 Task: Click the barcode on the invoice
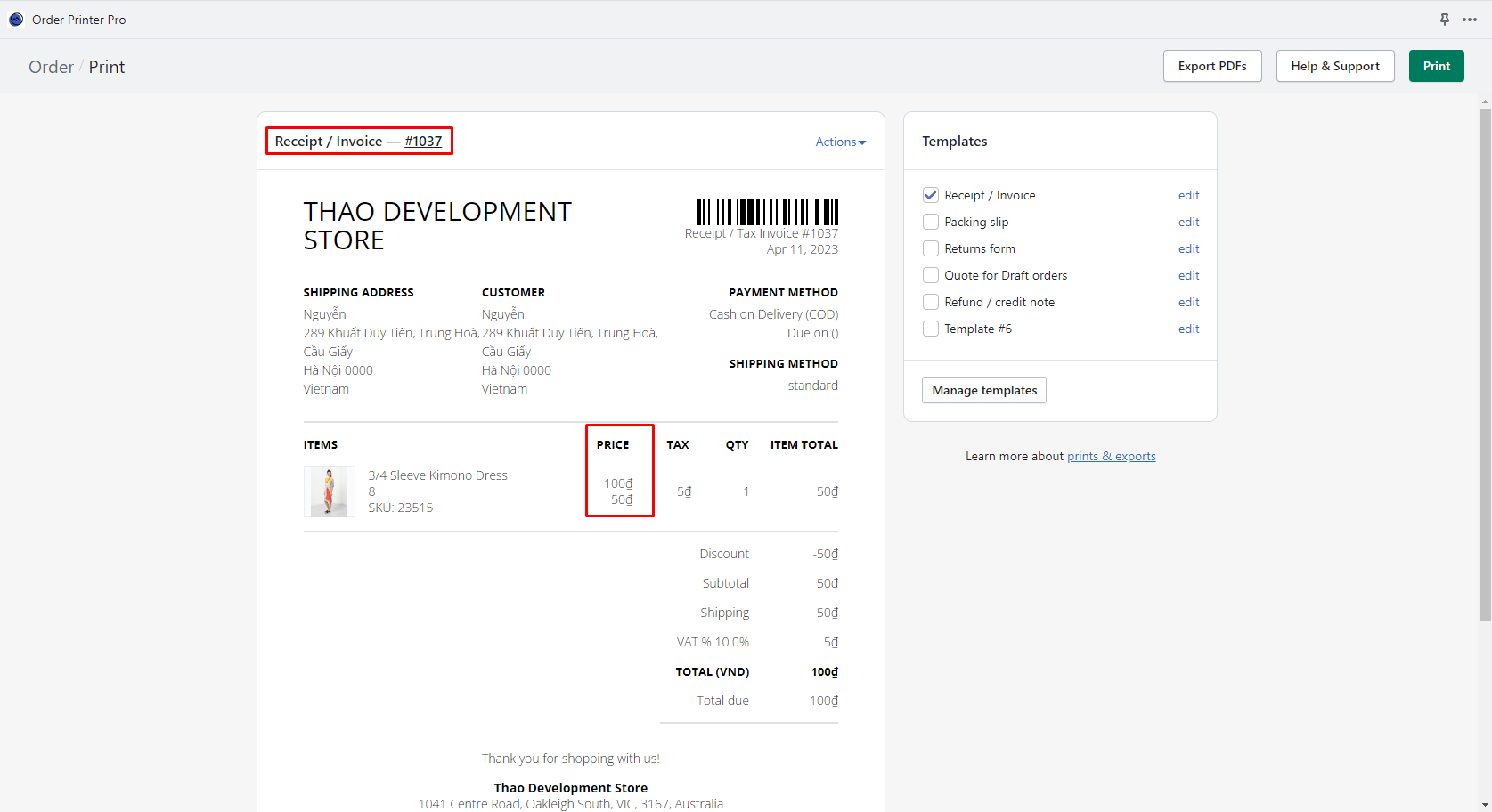pyautogui.click(x=767, y=212)
